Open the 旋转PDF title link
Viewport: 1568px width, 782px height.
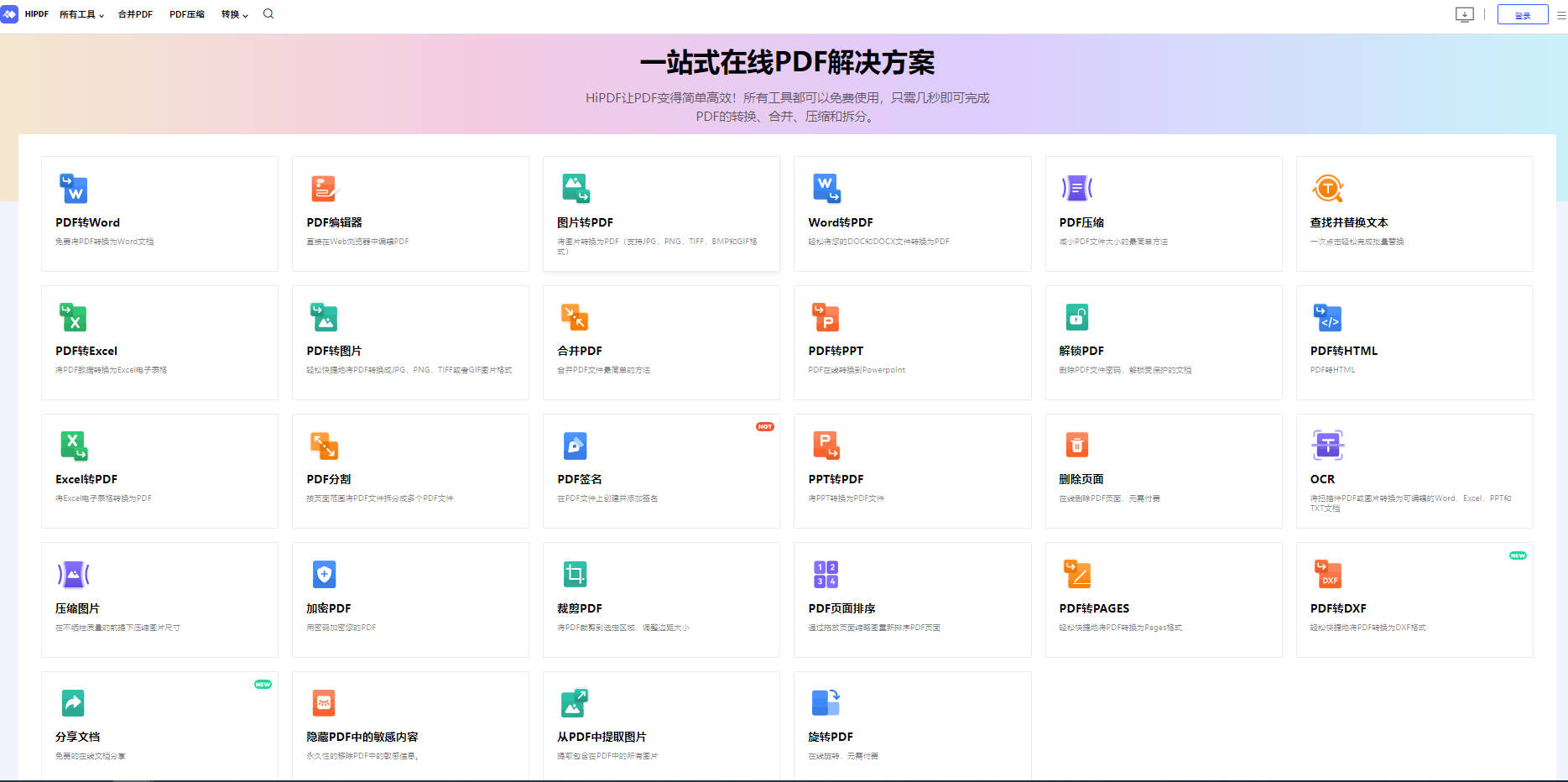[x=831, y=737]
